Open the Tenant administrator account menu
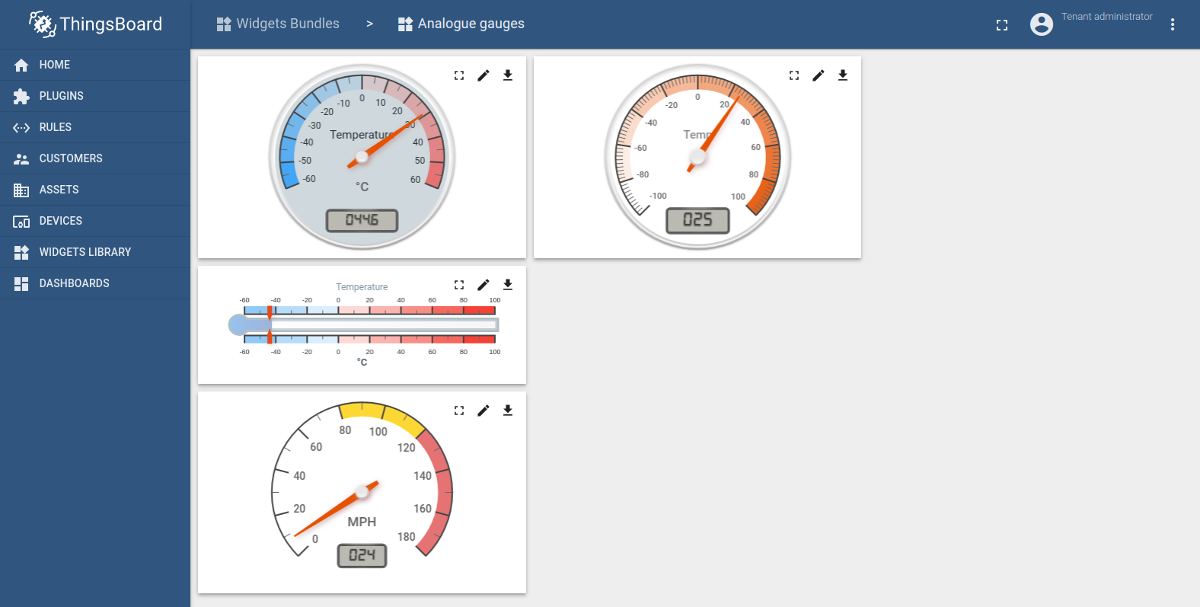This screenshot has width=1200, height=607. click(1041, 24)
